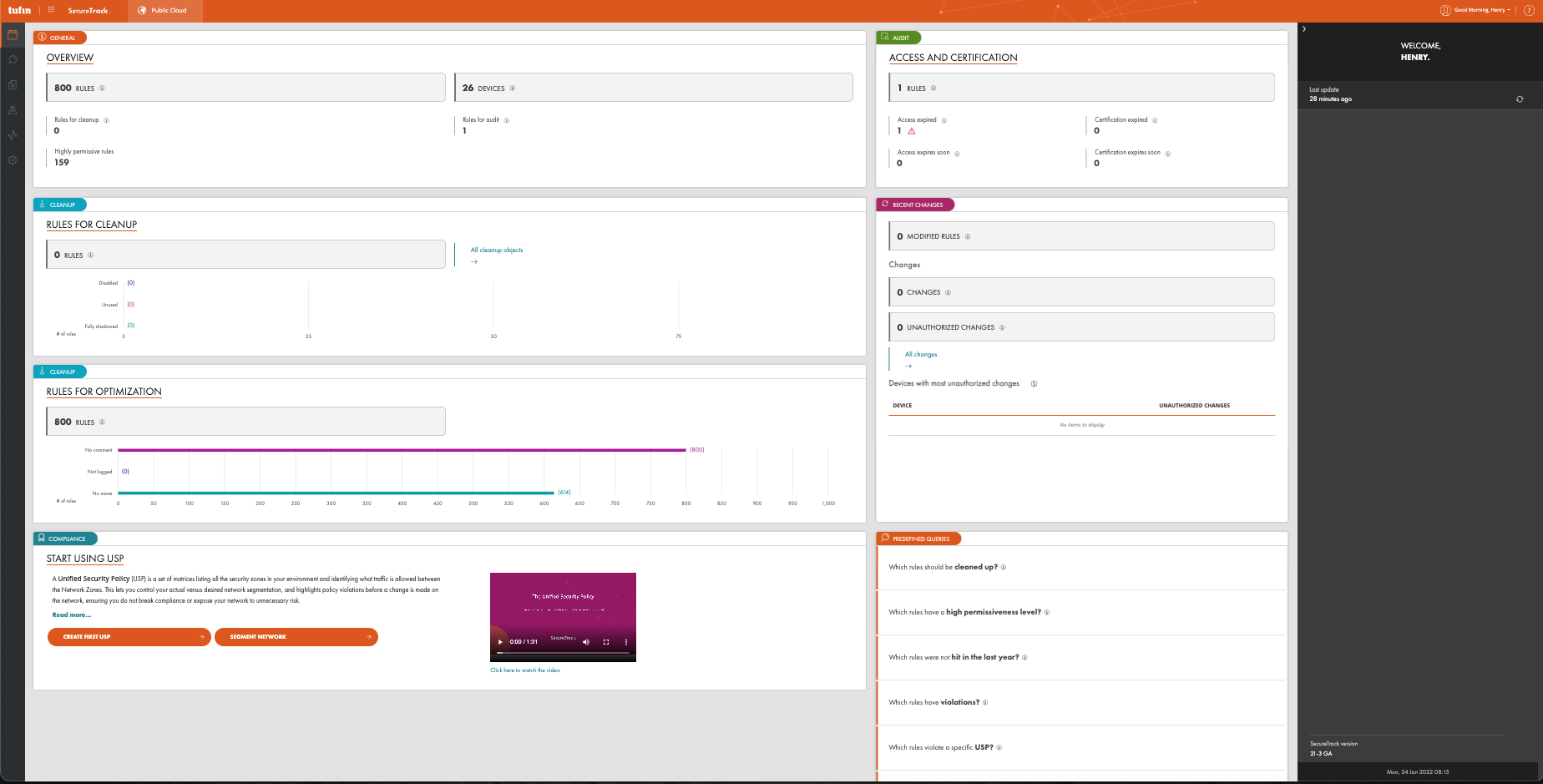Image resolution: width=1543 pixels, height=784 pixels.
Task: Mute the USP video volume
Action: pyautogui.click(x=585, y=642)
